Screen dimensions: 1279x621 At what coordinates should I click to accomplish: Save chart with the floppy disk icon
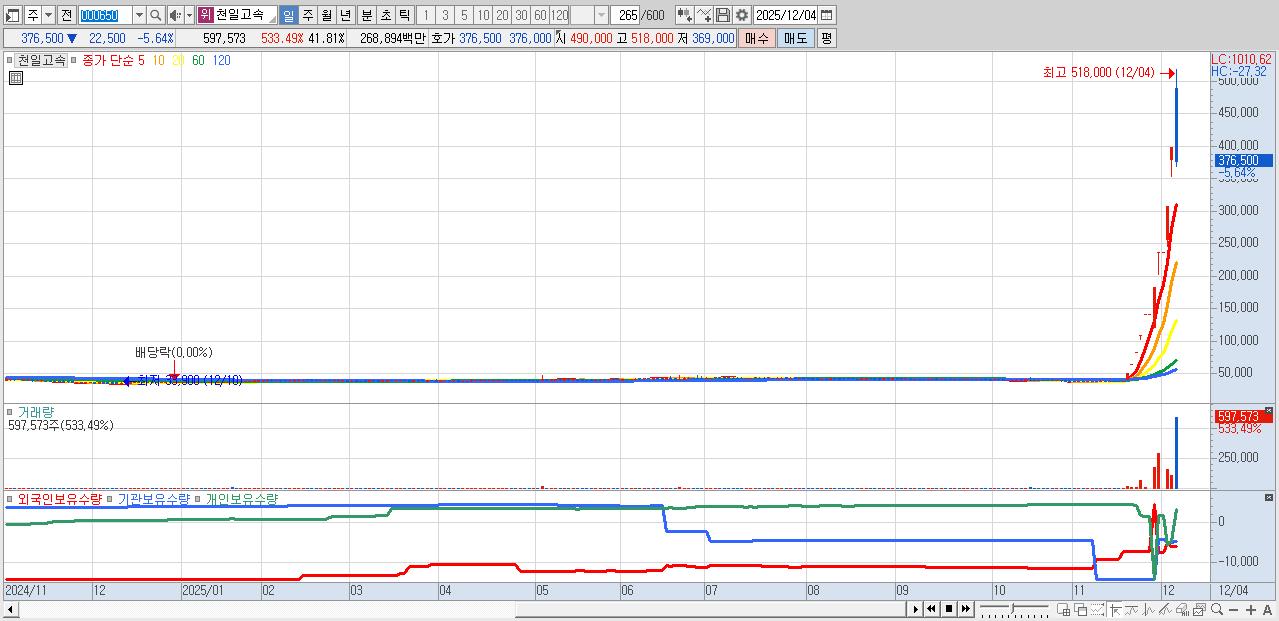pyautogui.click(x=723, y=15)
